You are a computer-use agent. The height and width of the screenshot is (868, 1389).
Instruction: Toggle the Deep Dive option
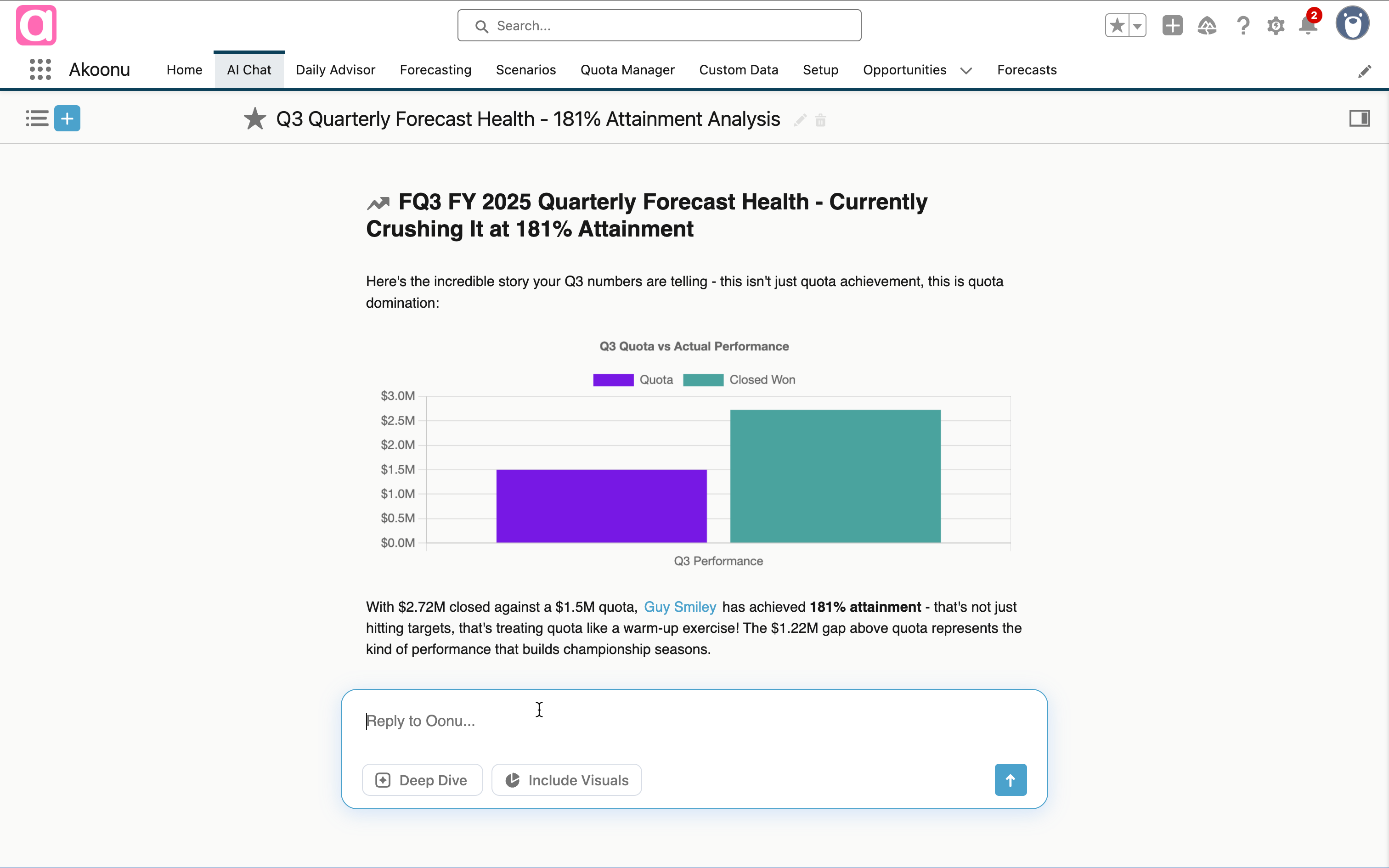click(422, 780)
